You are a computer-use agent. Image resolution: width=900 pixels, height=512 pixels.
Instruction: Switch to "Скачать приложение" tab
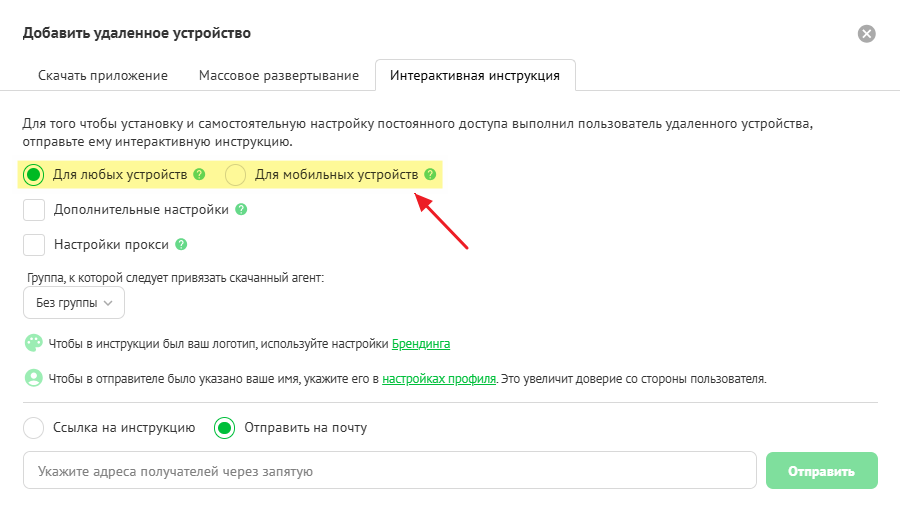[103, 75]
